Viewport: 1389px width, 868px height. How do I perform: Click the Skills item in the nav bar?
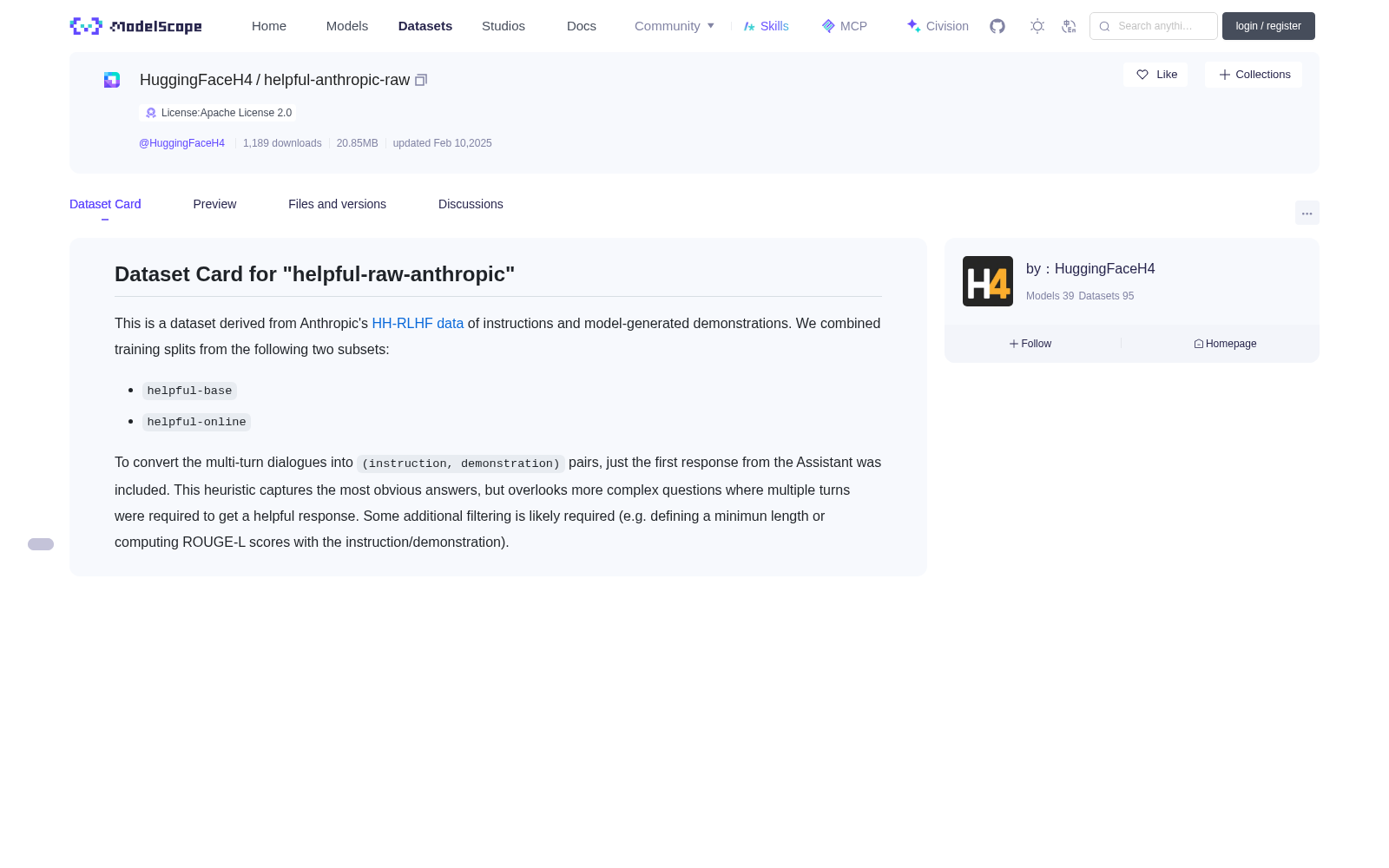767,26
